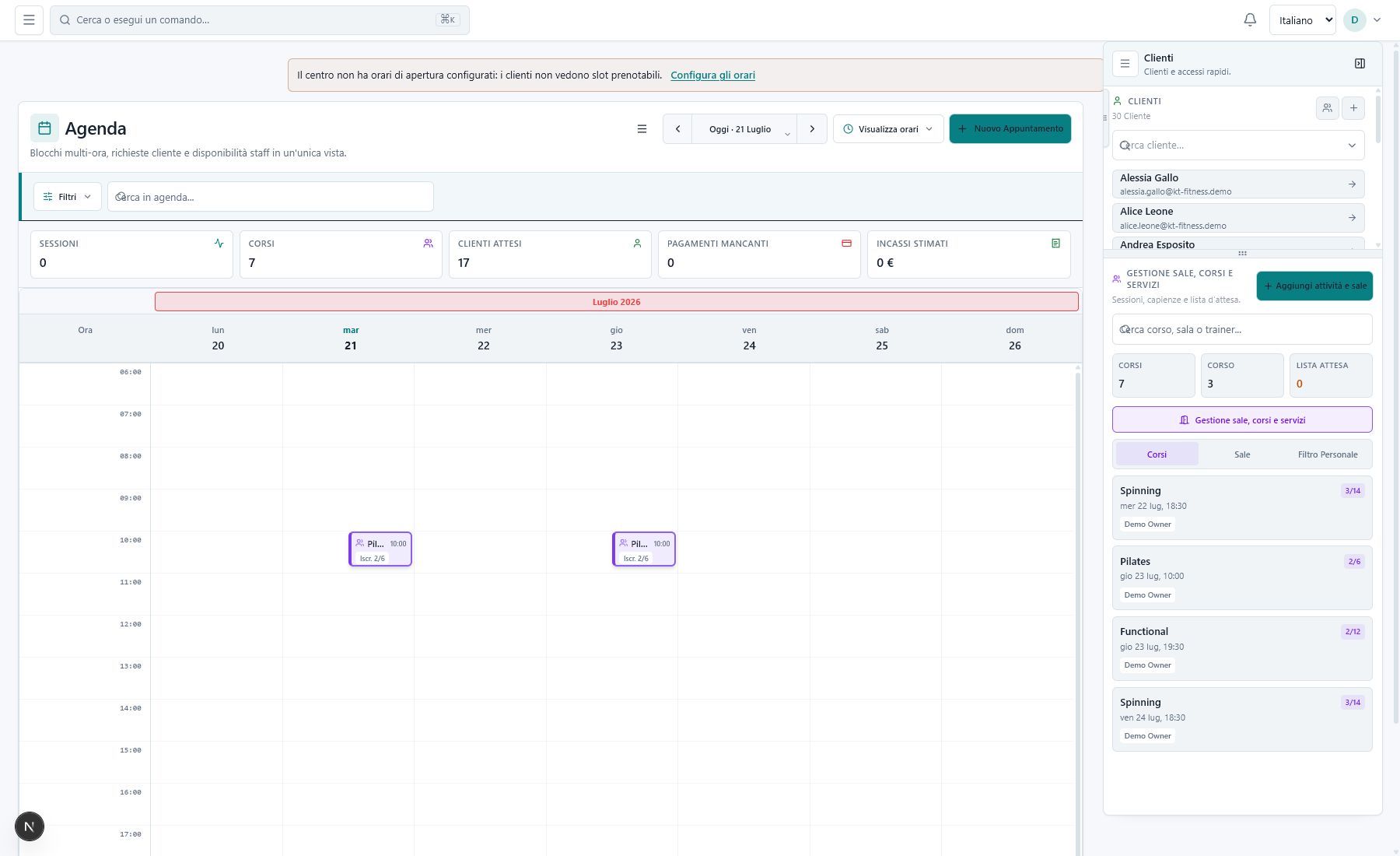Add a new client plus button
This screenshot has height=856, width=1400.
[1353, 108]
